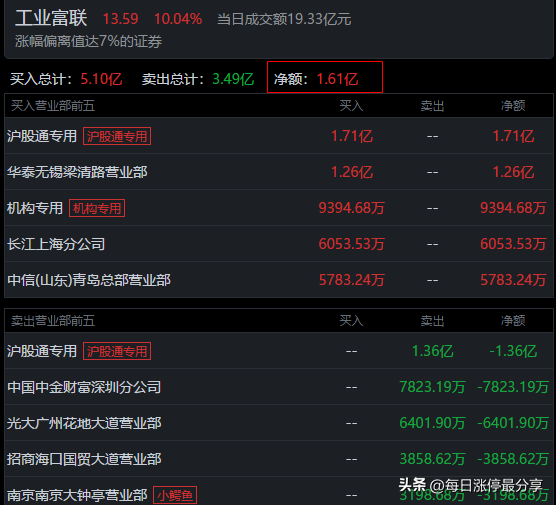
Task: Click 卖出 column header in sell table
Action: pos(432,321)
